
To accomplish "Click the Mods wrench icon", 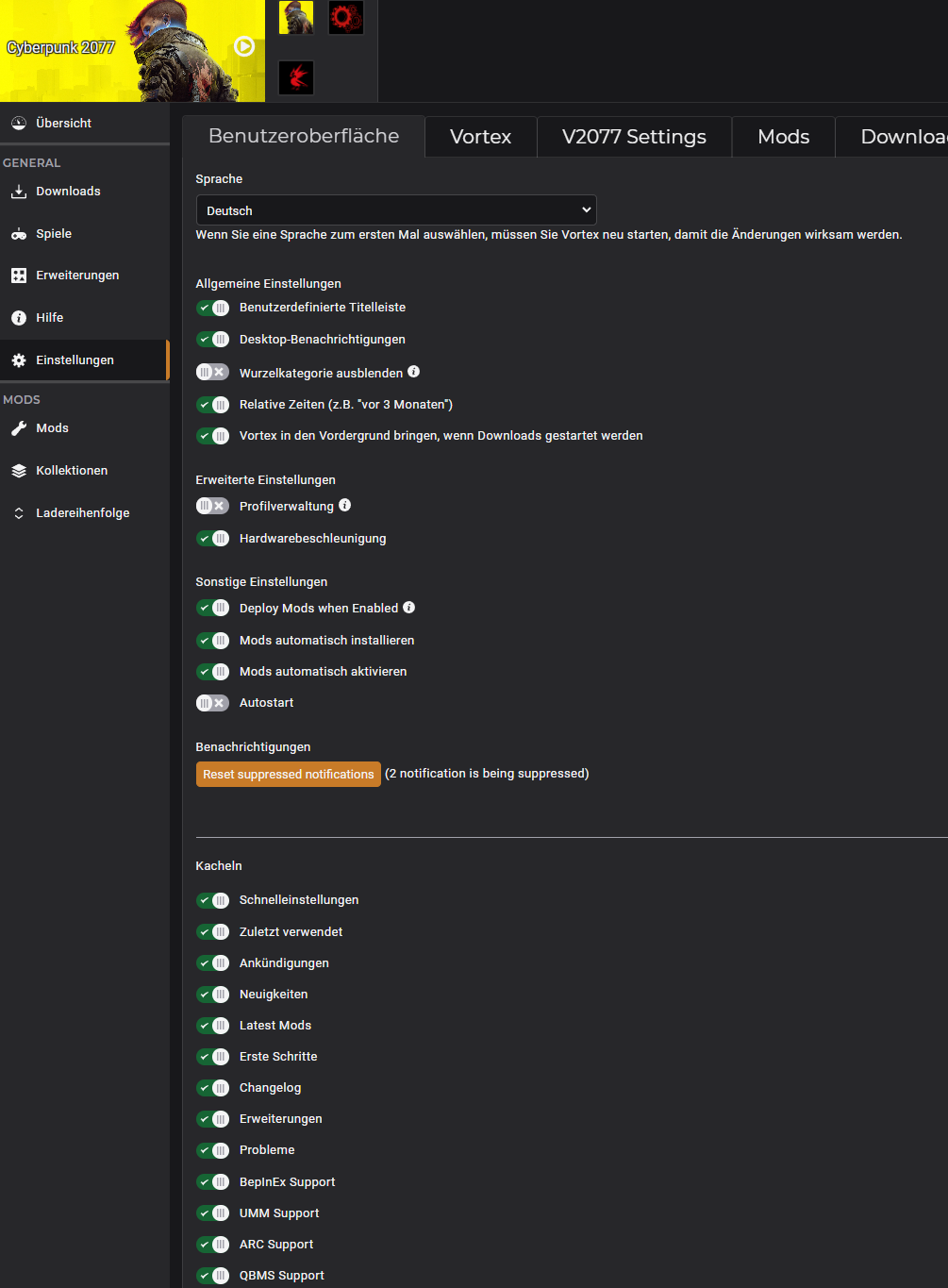I will pyautogui.click(x=19, y=428).
